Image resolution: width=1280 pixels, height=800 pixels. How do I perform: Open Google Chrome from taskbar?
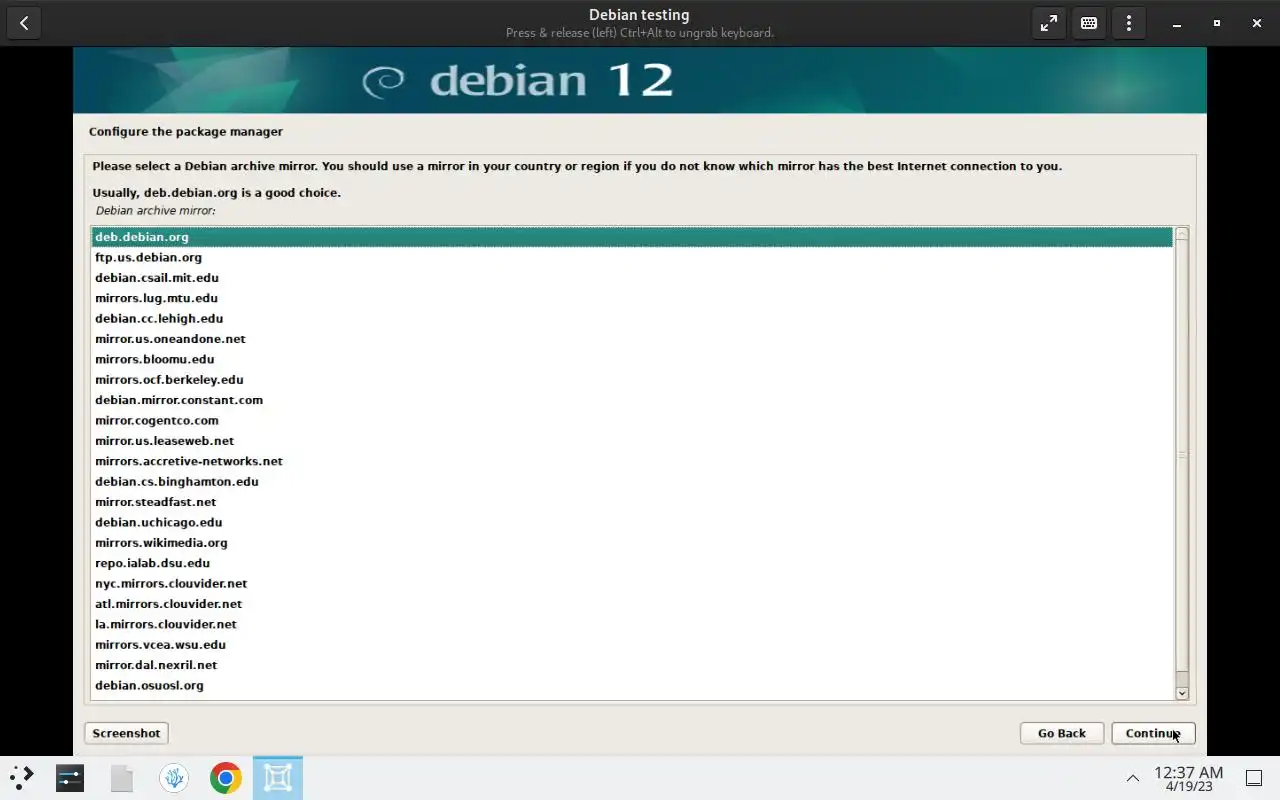coord(226,777)
